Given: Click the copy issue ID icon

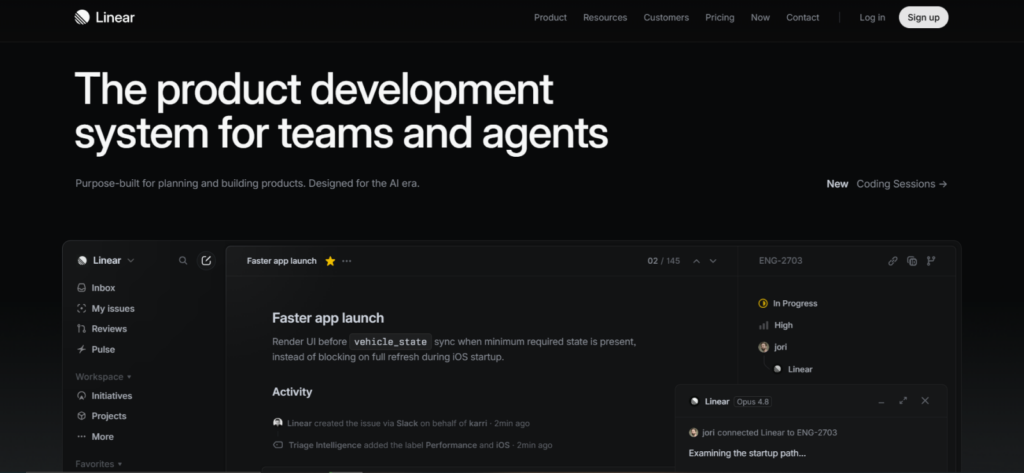Looking at the screenshot, I should [x=912, y=261].
